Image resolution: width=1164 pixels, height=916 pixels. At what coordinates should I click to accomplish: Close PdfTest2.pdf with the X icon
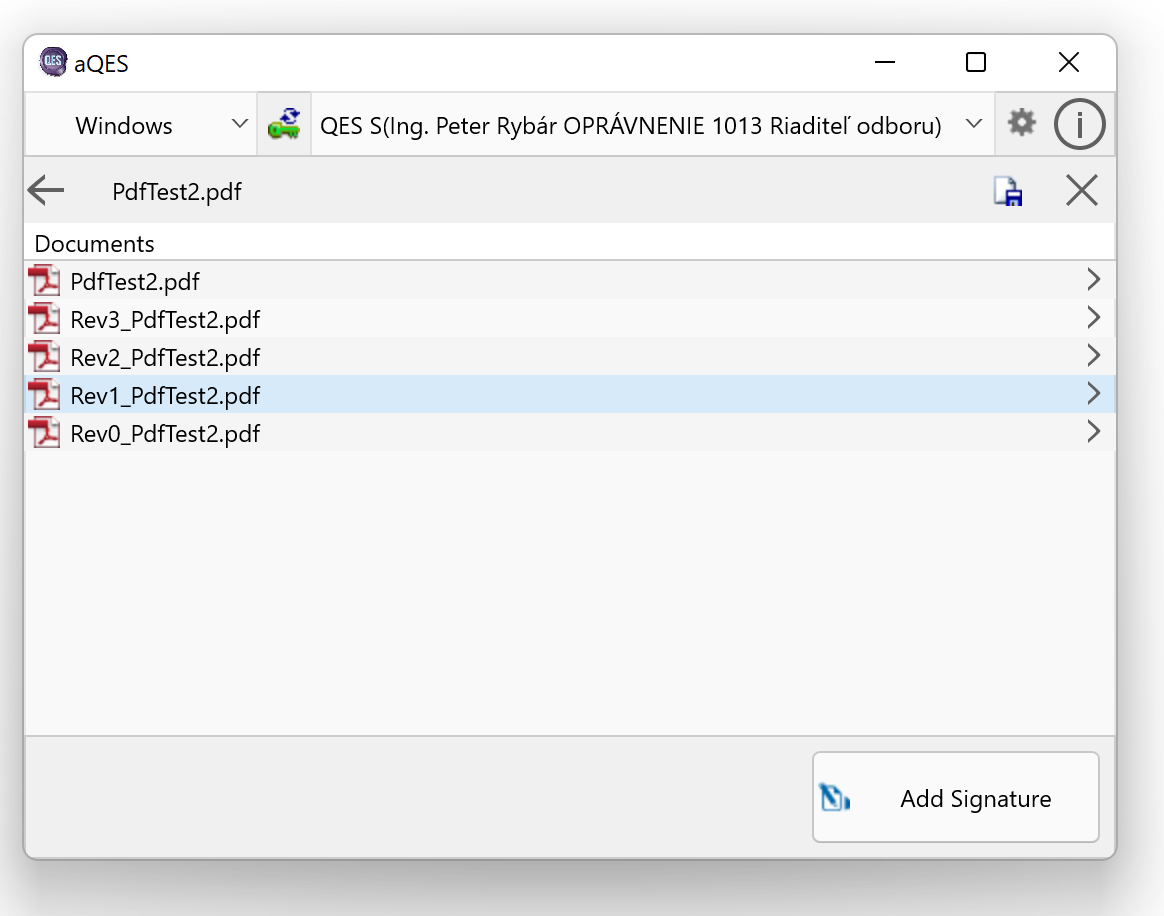pos(1082,191)
